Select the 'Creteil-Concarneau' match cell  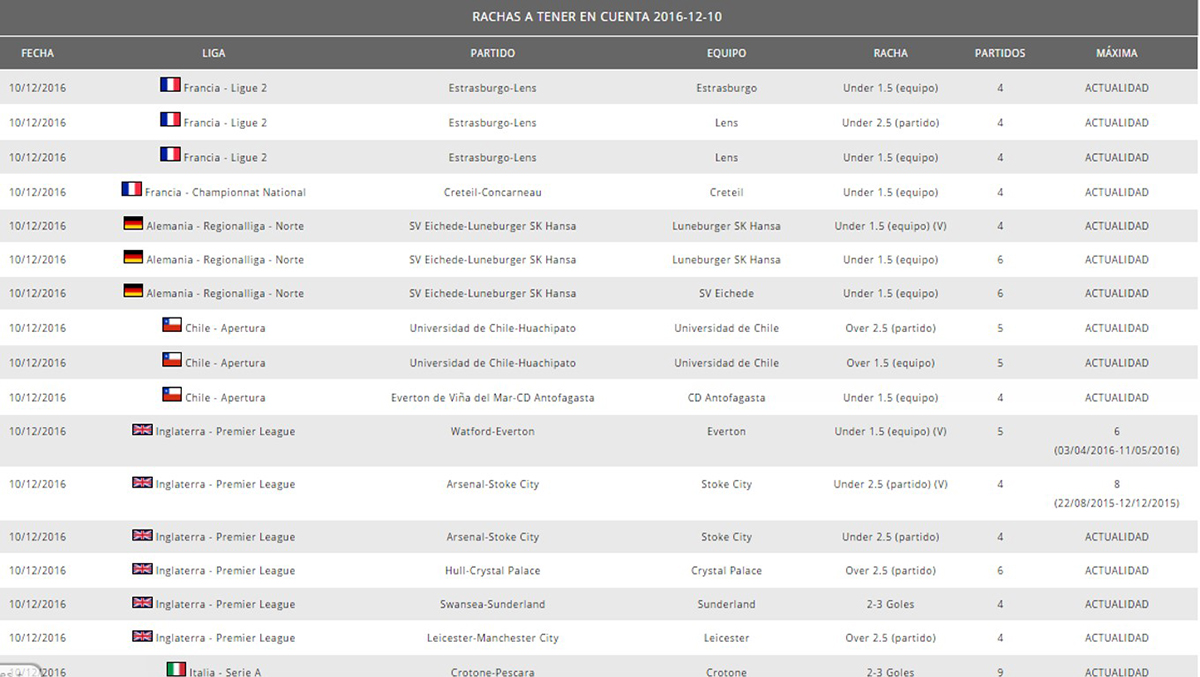[493, 192]
